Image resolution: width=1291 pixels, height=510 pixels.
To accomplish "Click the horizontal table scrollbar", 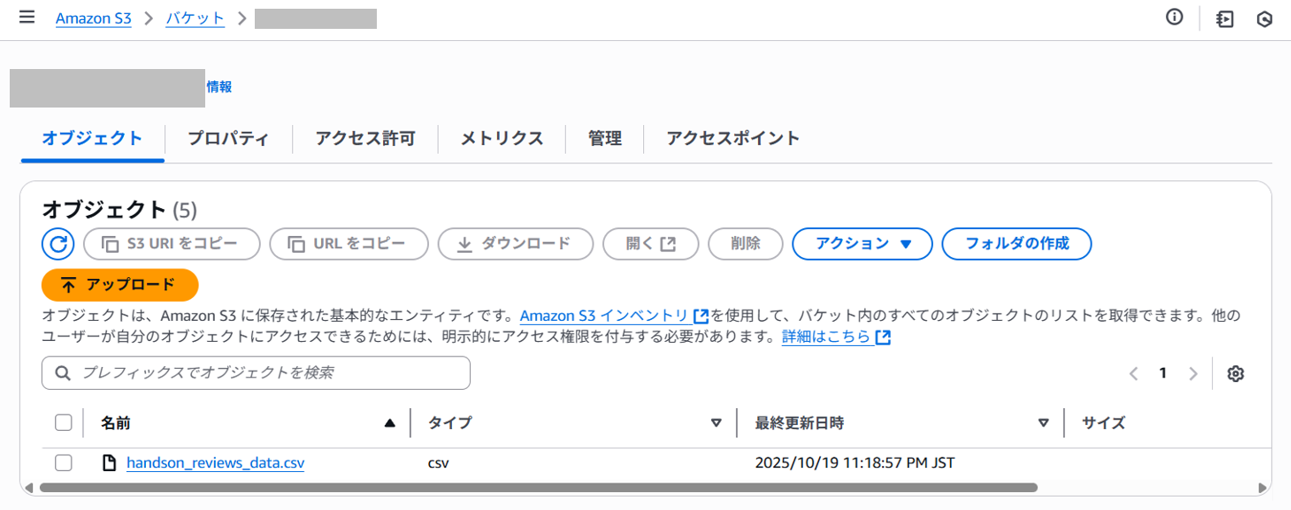I will click(538, 488).
